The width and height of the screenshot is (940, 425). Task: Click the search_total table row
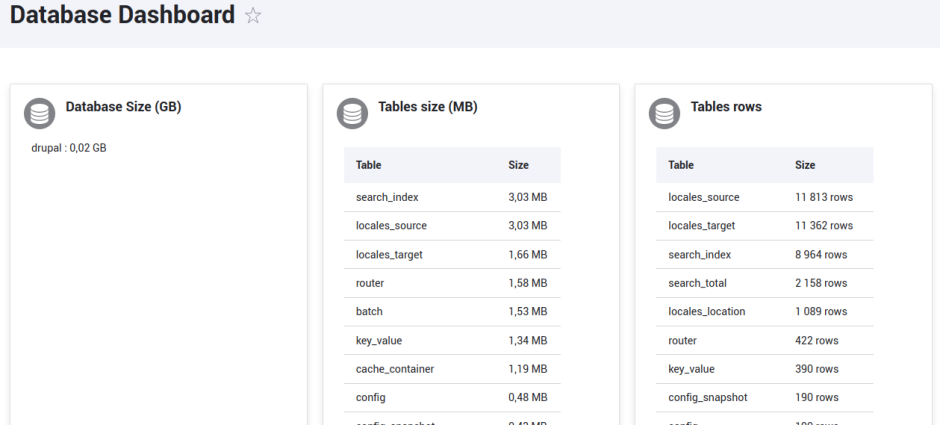click(x=764, y=283)
